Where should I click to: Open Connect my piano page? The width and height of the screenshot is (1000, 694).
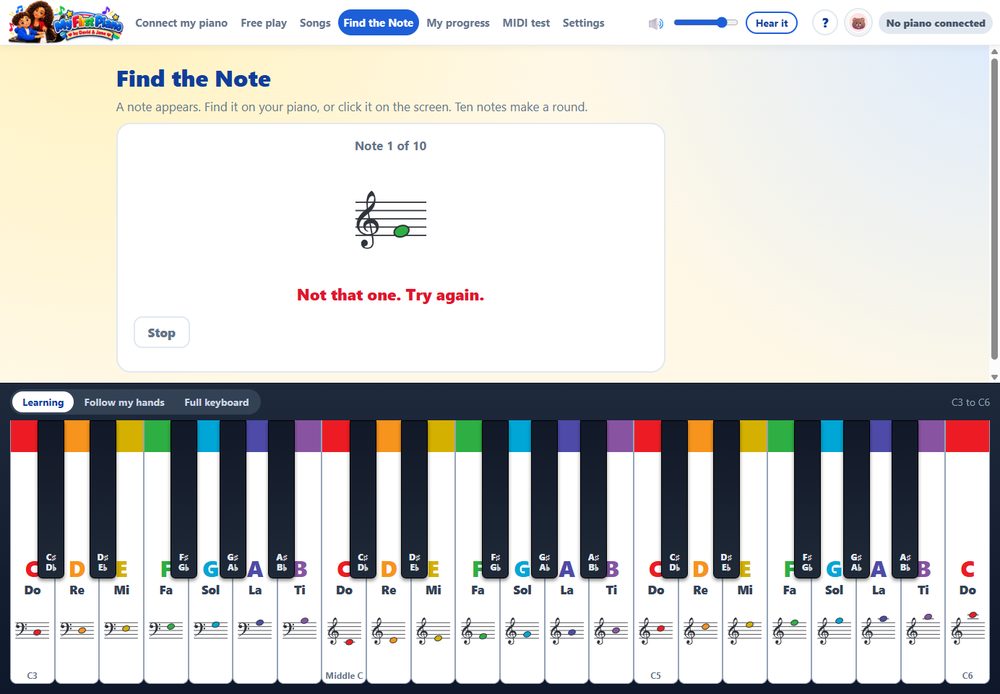tap(181, 23)
